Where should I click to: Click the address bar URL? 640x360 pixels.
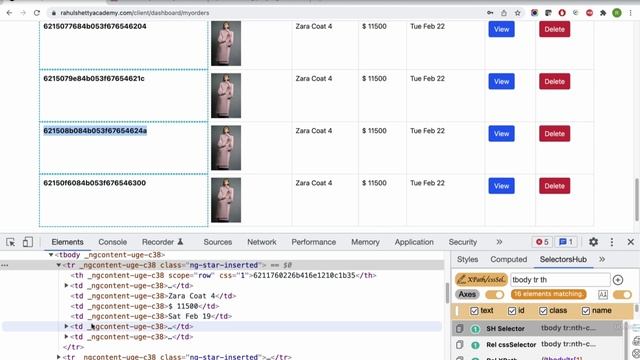[x=135, y=13]
